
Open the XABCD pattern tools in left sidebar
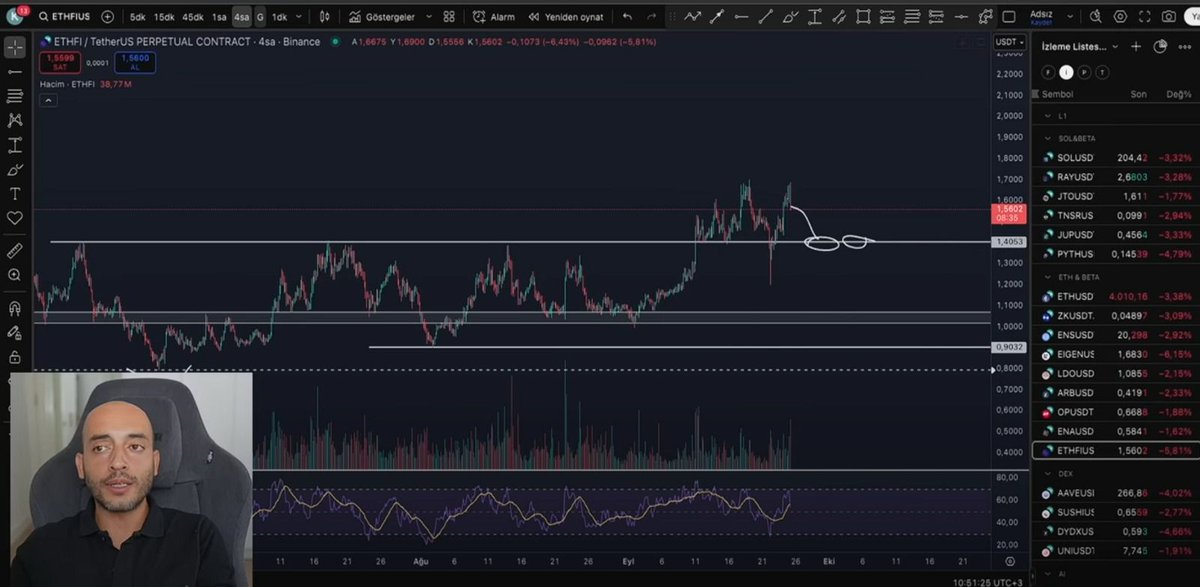(15, 120)
